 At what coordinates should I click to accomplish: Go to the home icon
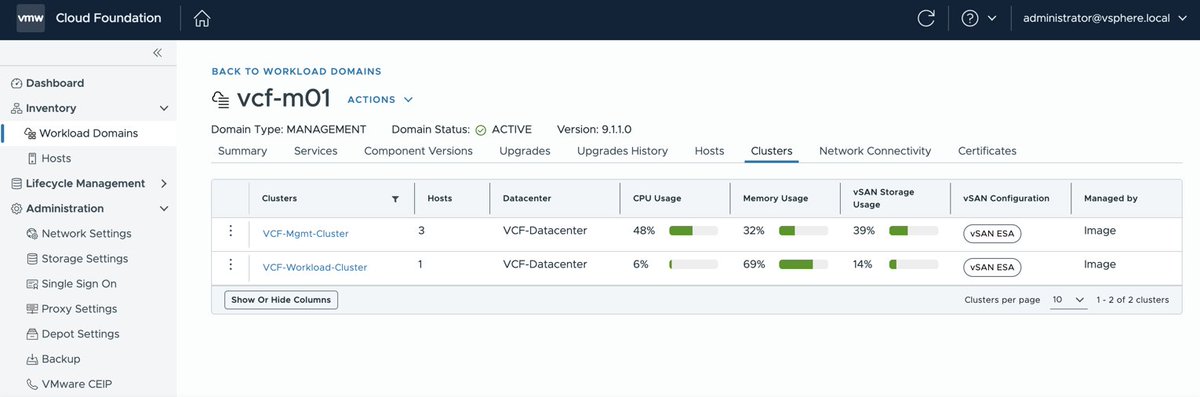tap(202, 18)
